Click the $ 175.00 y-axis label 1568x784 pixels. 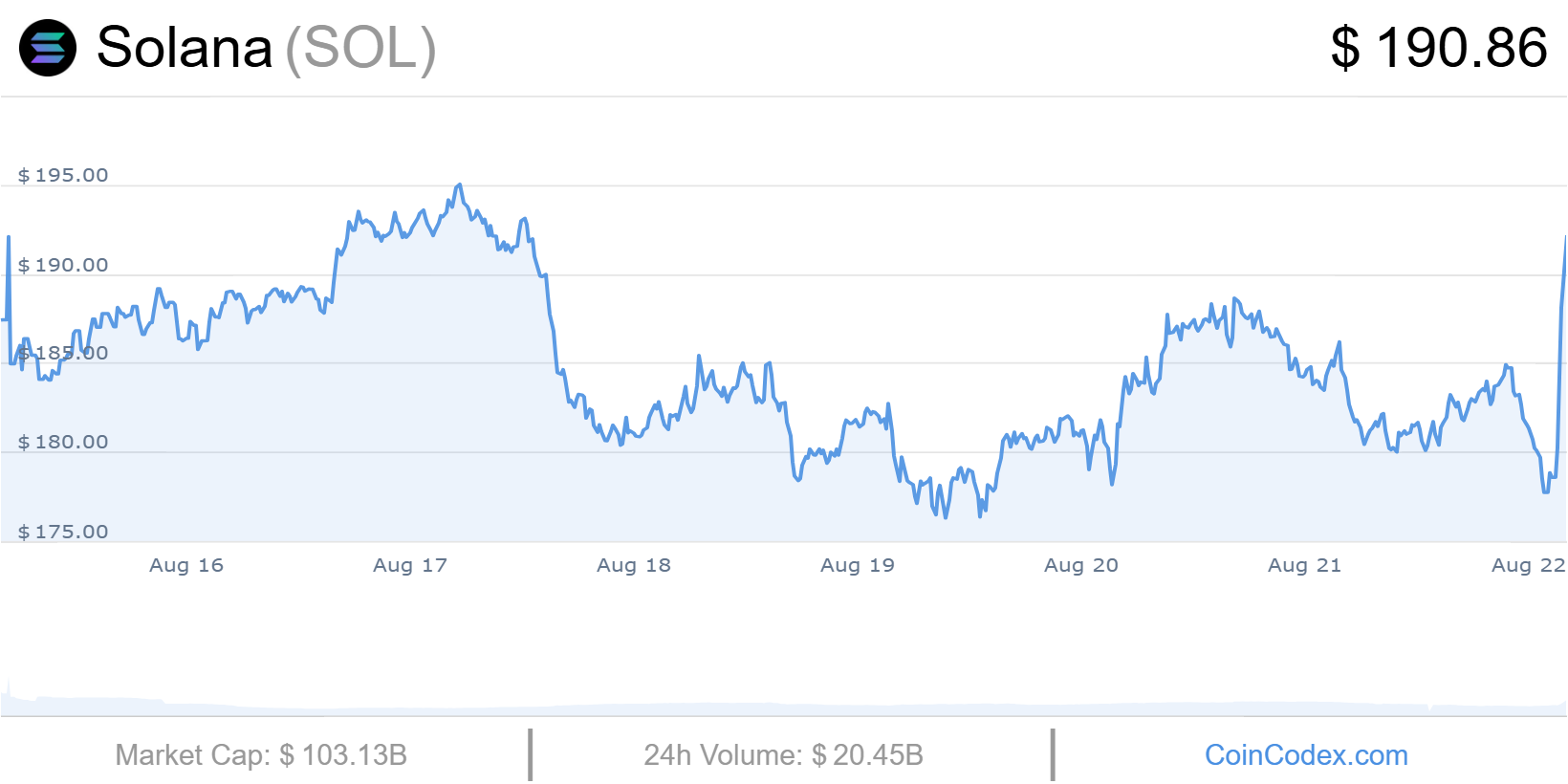coord(63,532)
